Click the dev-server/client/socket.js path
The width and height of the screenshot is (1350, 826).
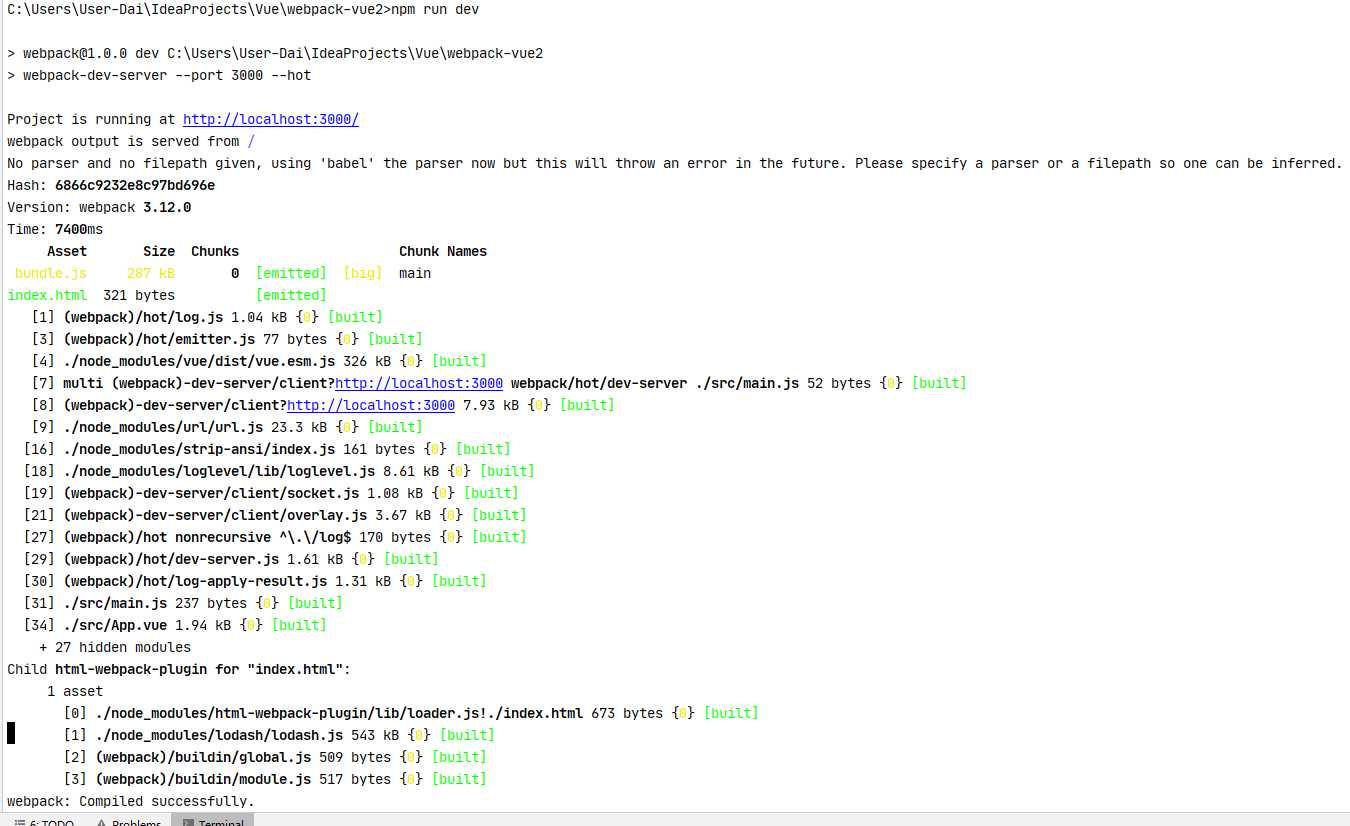211,493
